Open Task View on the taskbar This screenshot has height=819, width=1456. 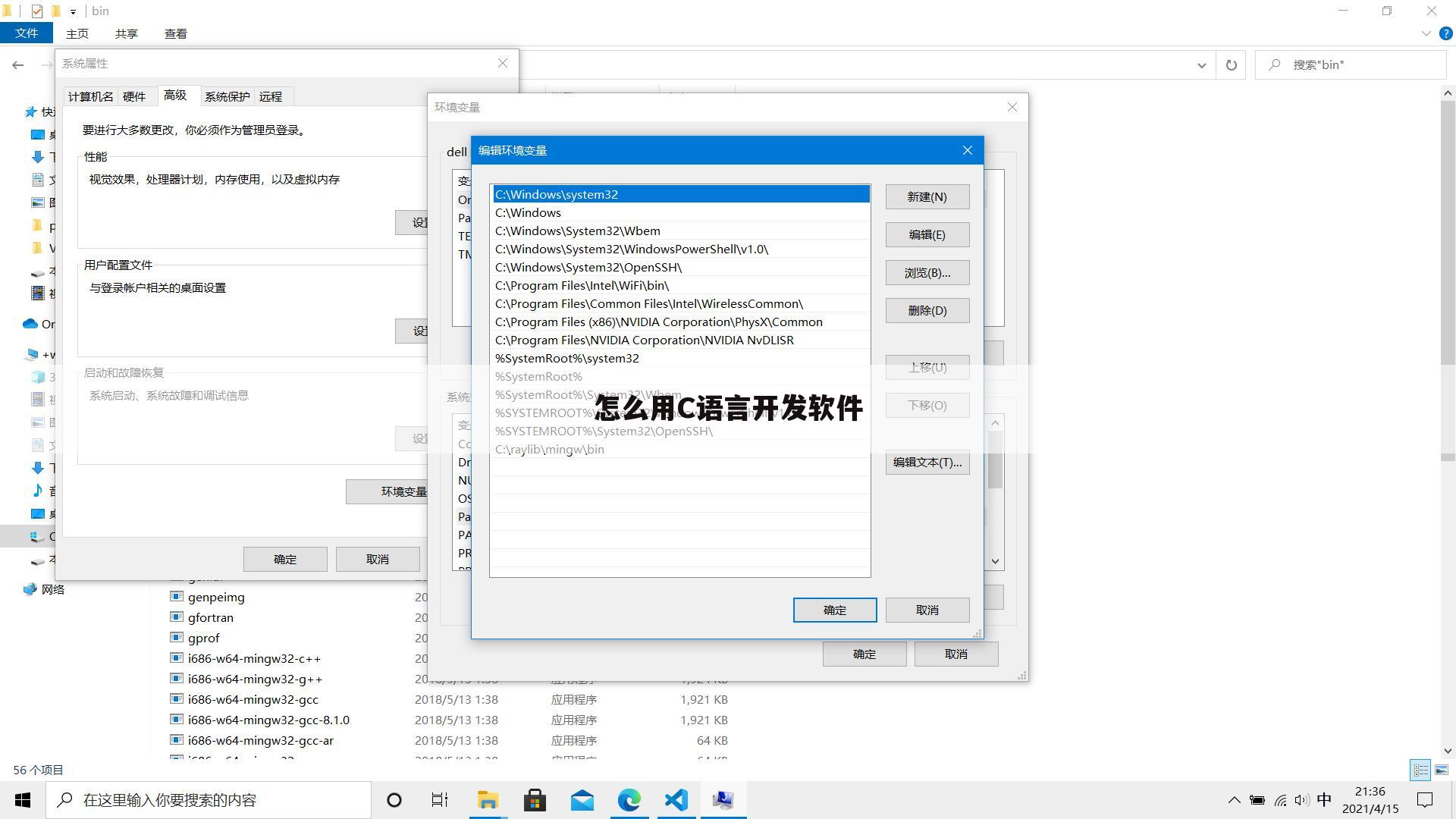pos(439,799)
